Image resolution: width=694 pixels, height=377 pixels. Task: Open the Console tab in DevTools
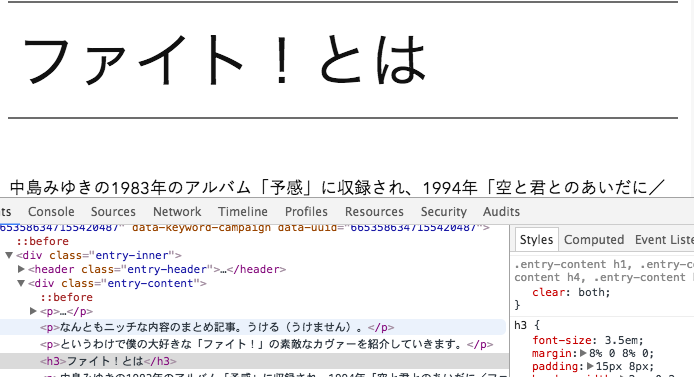coord(51,212)
